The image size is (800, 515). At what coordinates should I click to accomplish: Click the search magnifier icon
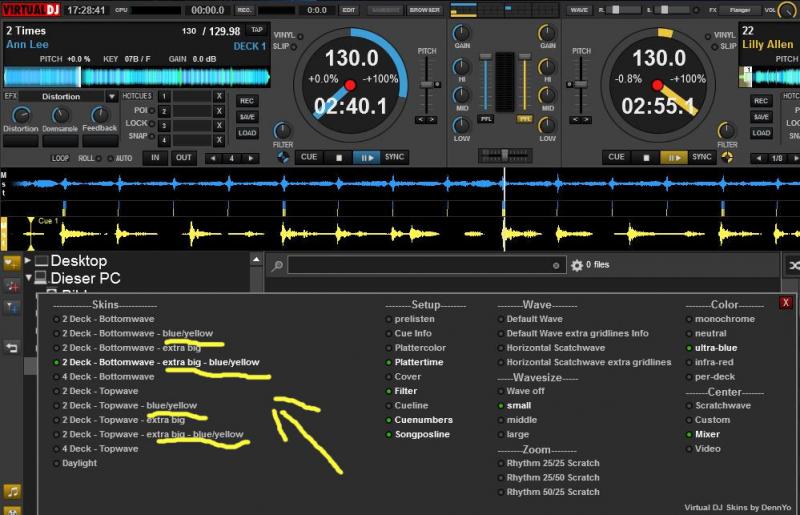[277, 265]
